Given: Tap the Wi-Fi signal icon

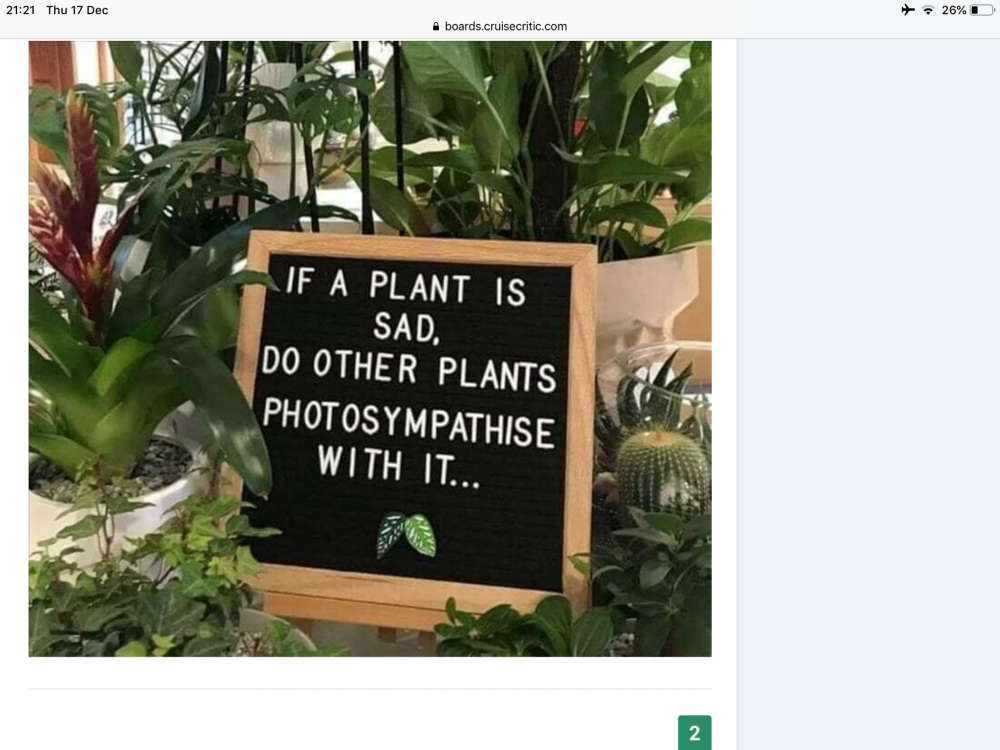Looking at the screenshot, I should (928, 10).
